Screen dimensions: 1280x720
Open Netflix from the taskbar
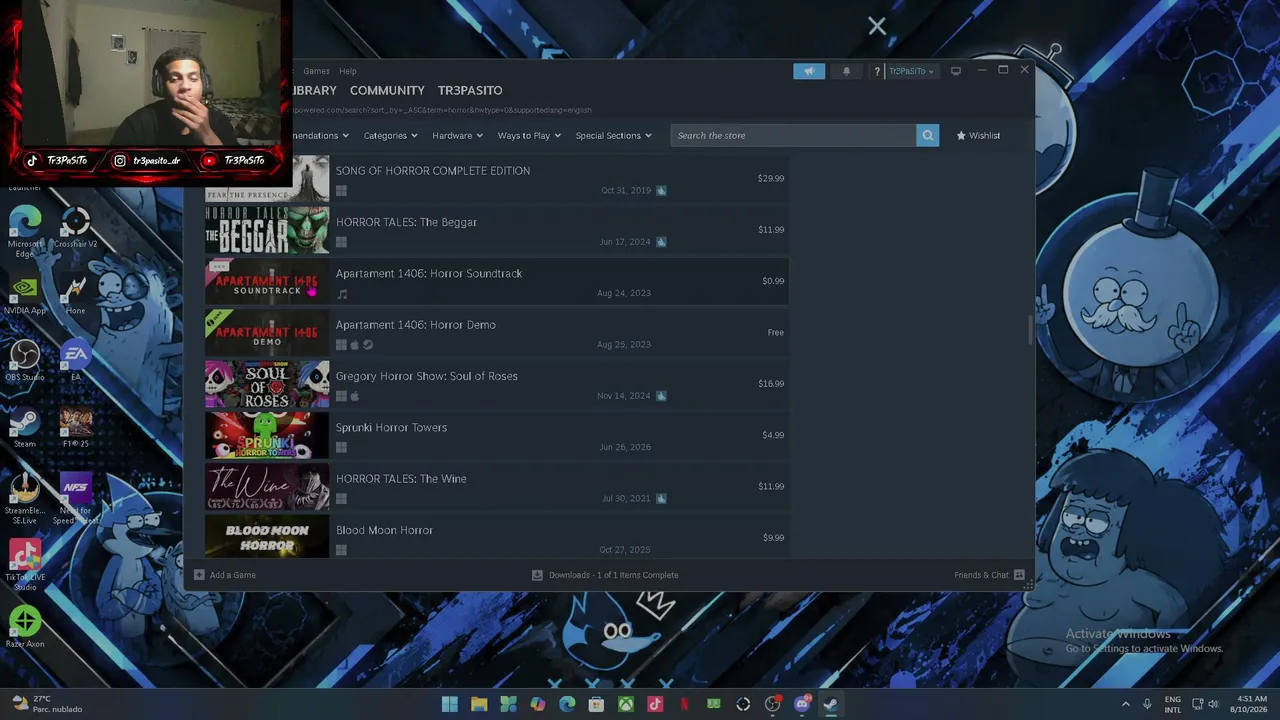pyautogui.click(x=684, y=704)
